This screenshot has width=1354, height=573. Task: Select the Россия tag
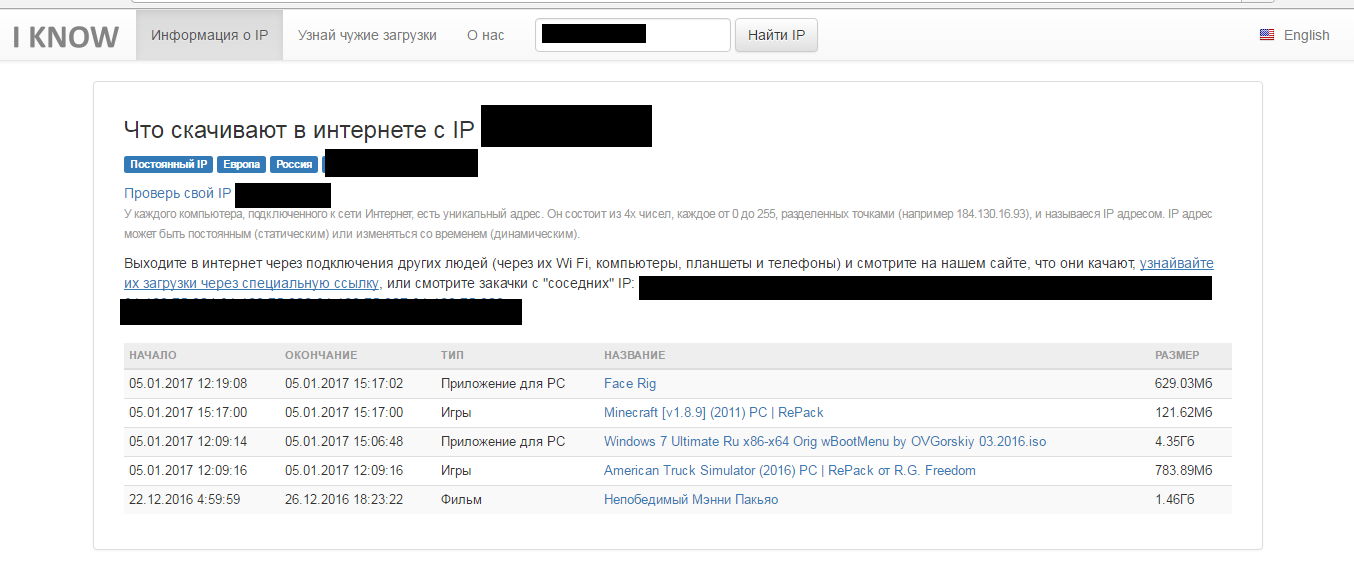tap(294, 164)
